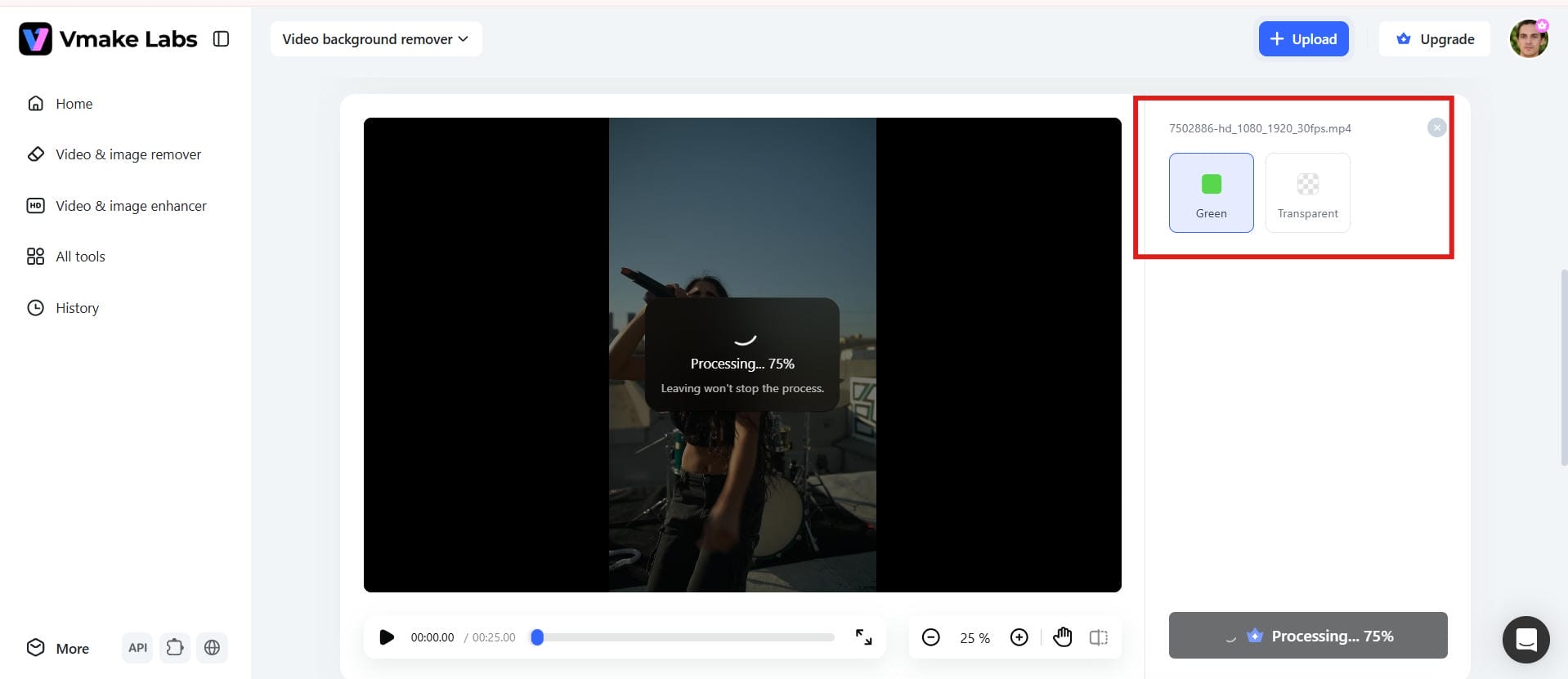Click the play button

(387, 637)
